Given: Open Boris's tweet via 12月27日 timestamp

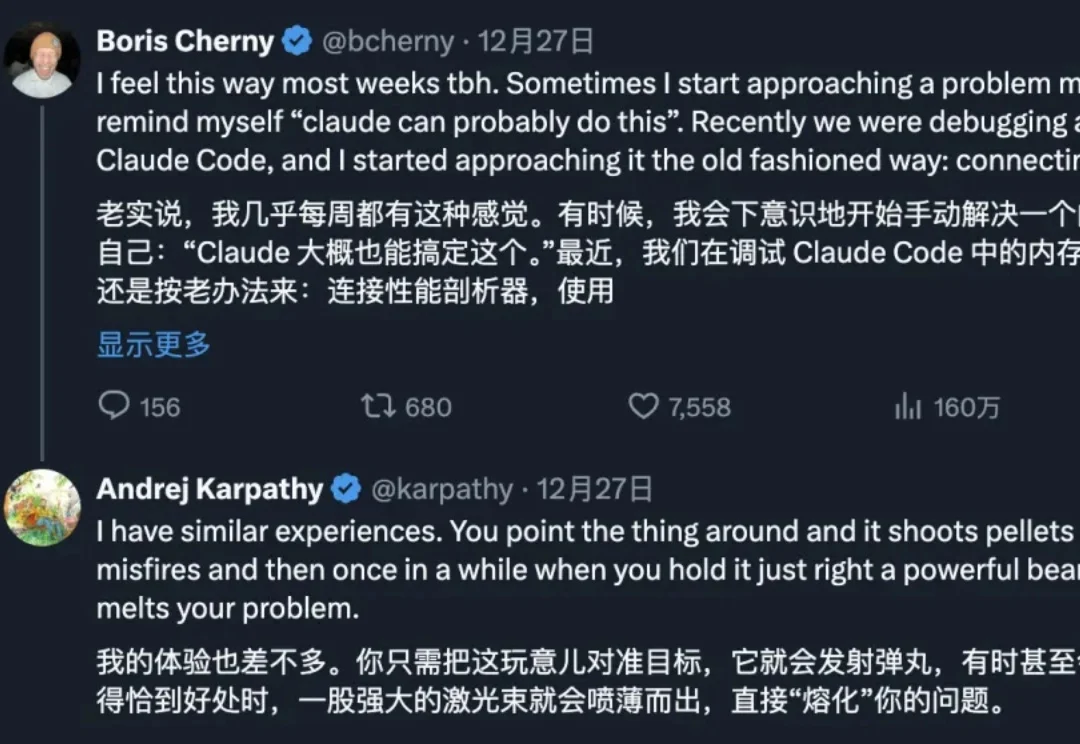Looking at the screenshot, I should click(x=536, y=41).
